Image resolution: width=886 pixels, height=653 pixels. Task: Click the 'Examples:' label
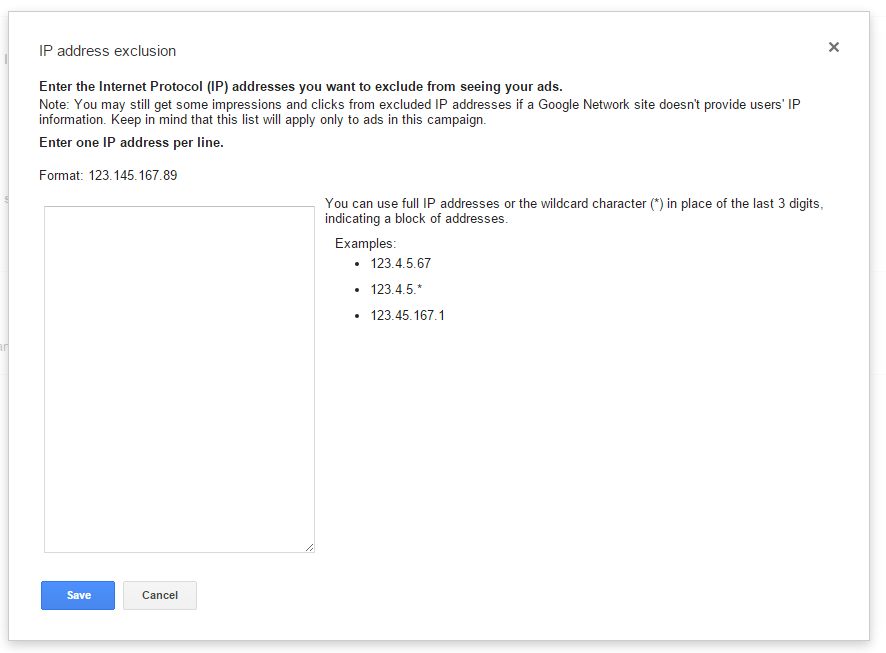(366, 243)
